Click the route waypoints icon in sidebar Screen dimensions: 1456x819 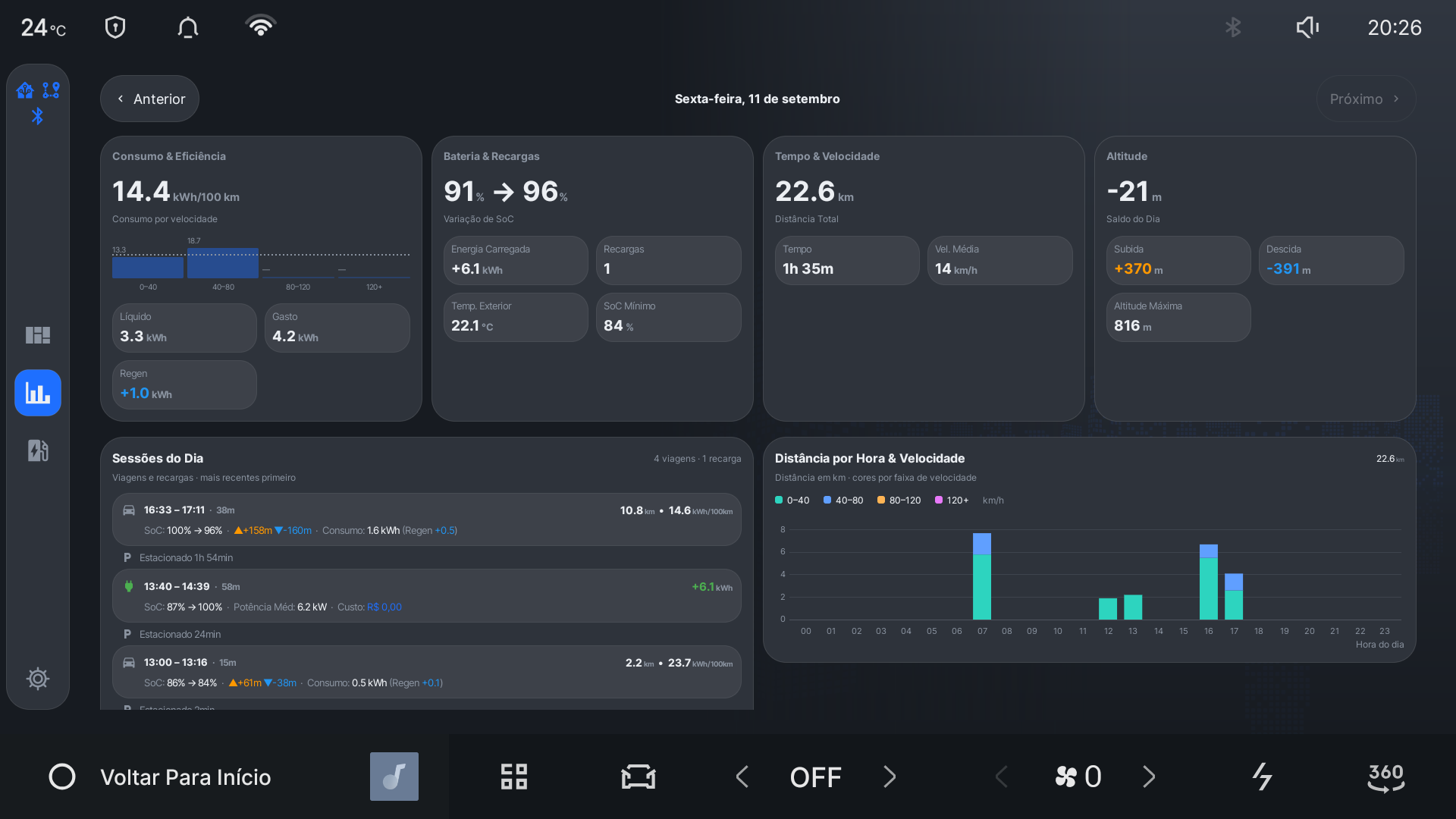[x=51, y=90]
